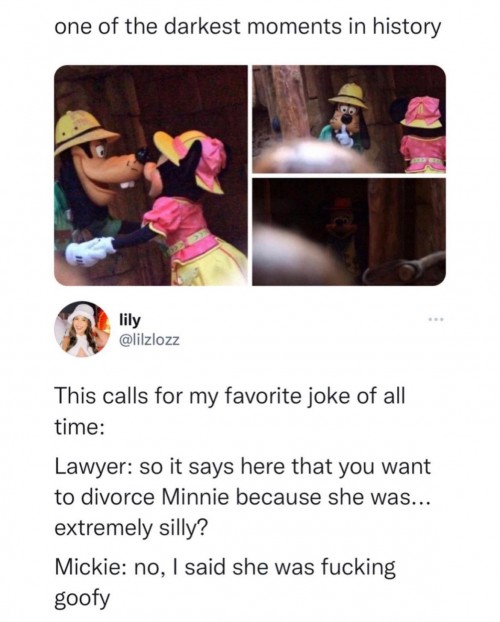Click Goofy's yellow safari hat in the left photo
500x622 pixels.
[84, 131]
